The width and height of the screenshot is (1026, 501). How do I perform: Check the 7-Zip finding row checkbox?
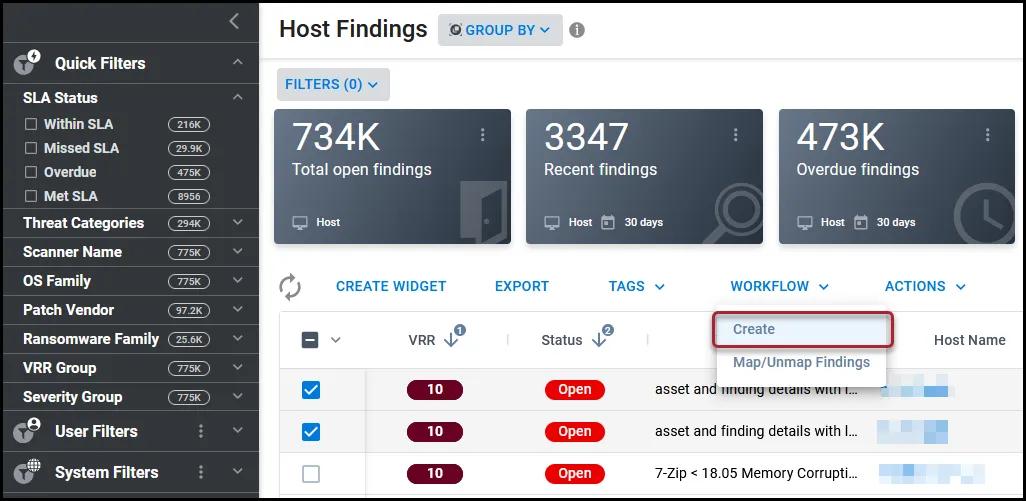pos(311,474)
